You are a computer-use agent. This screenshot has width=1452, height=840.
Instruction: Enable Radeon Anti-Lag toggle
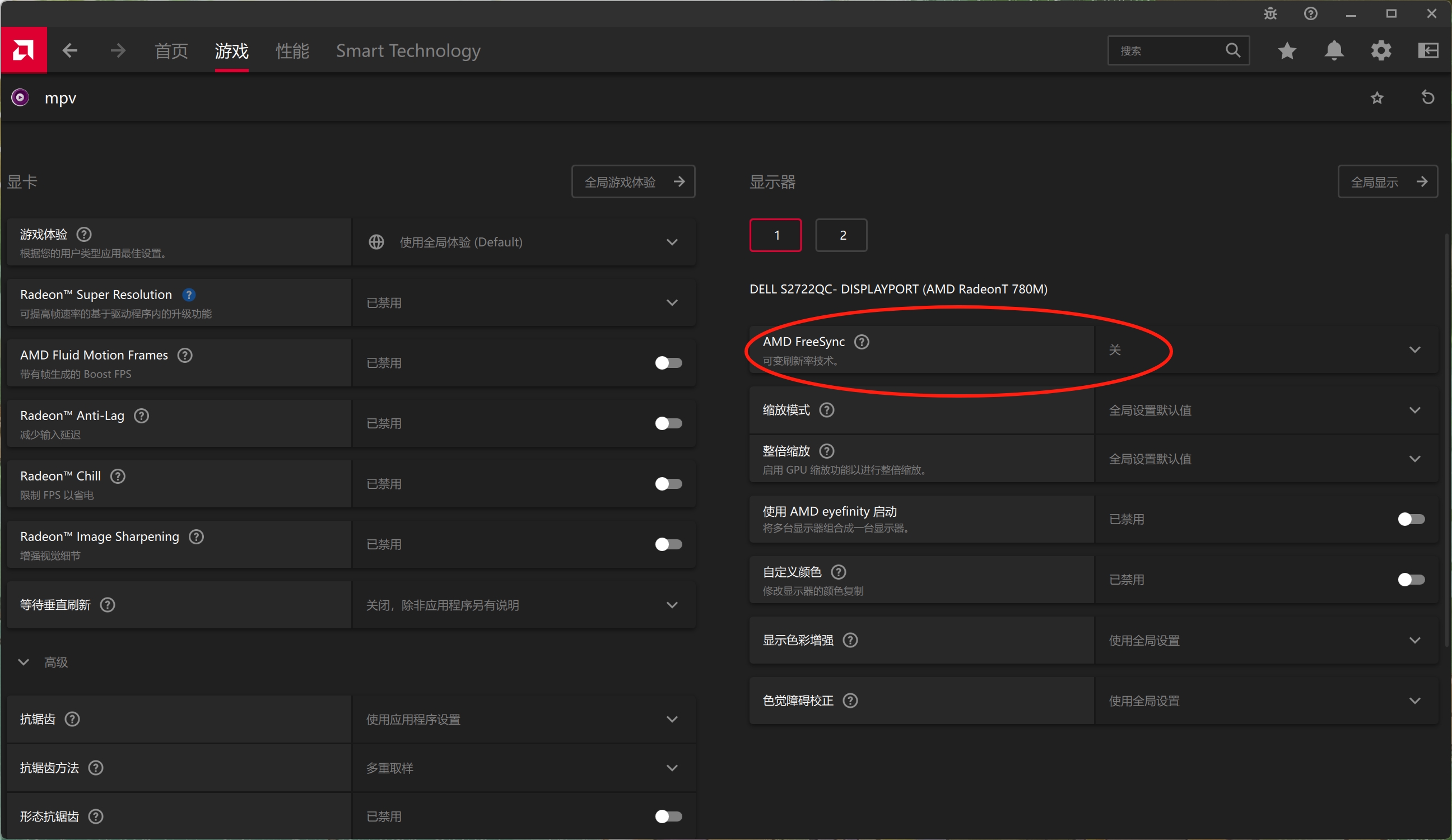point(668,423)
